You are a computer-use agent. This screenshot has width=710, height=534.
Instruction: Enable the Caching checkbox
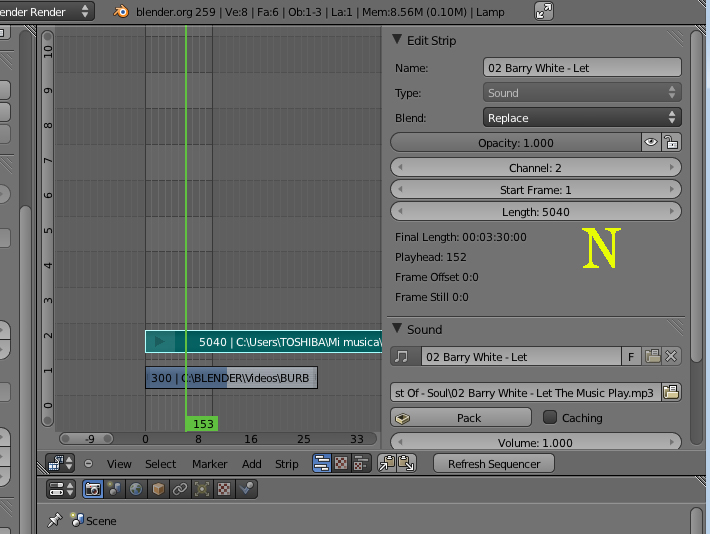[550, 417]
